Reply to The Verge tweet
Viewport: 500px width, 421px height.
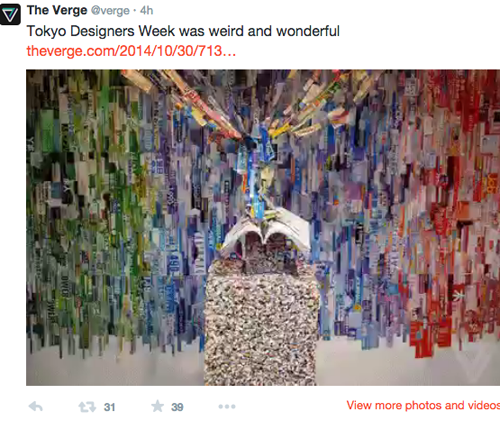coord(36,407)
